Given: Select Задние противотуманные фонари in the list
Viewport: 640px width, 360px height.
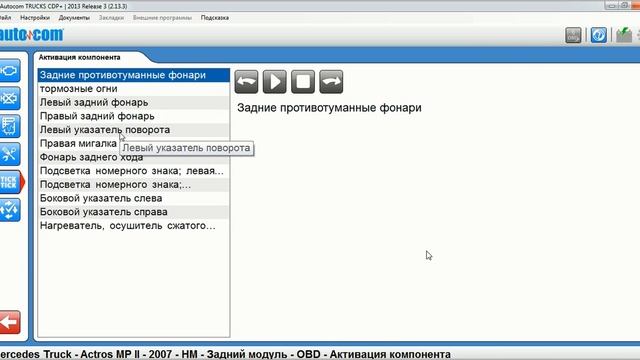Looking at the screenshot, I should (133, 75).
